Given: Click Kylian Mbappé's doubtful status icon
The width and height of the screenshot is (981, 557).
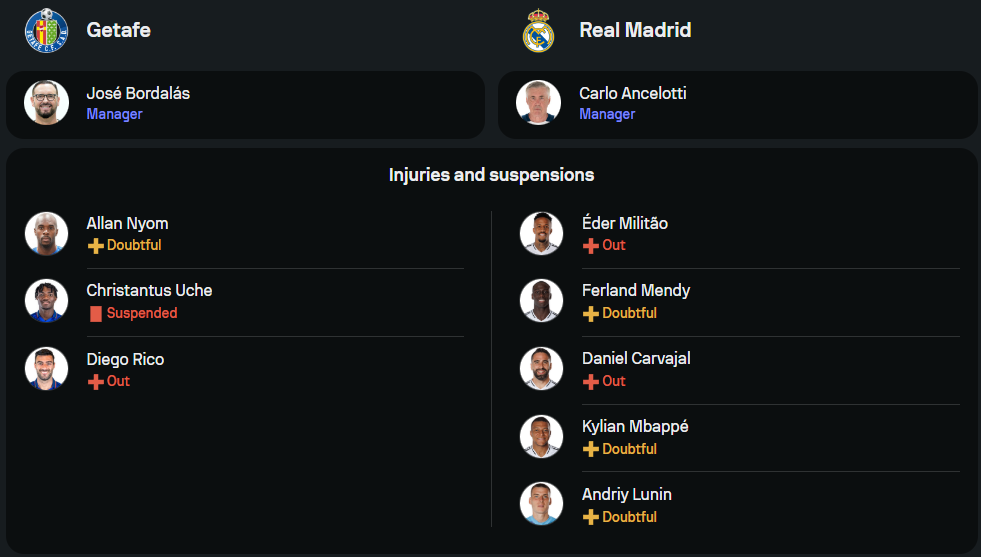Looking at the screenshot, I should [591, 450].
